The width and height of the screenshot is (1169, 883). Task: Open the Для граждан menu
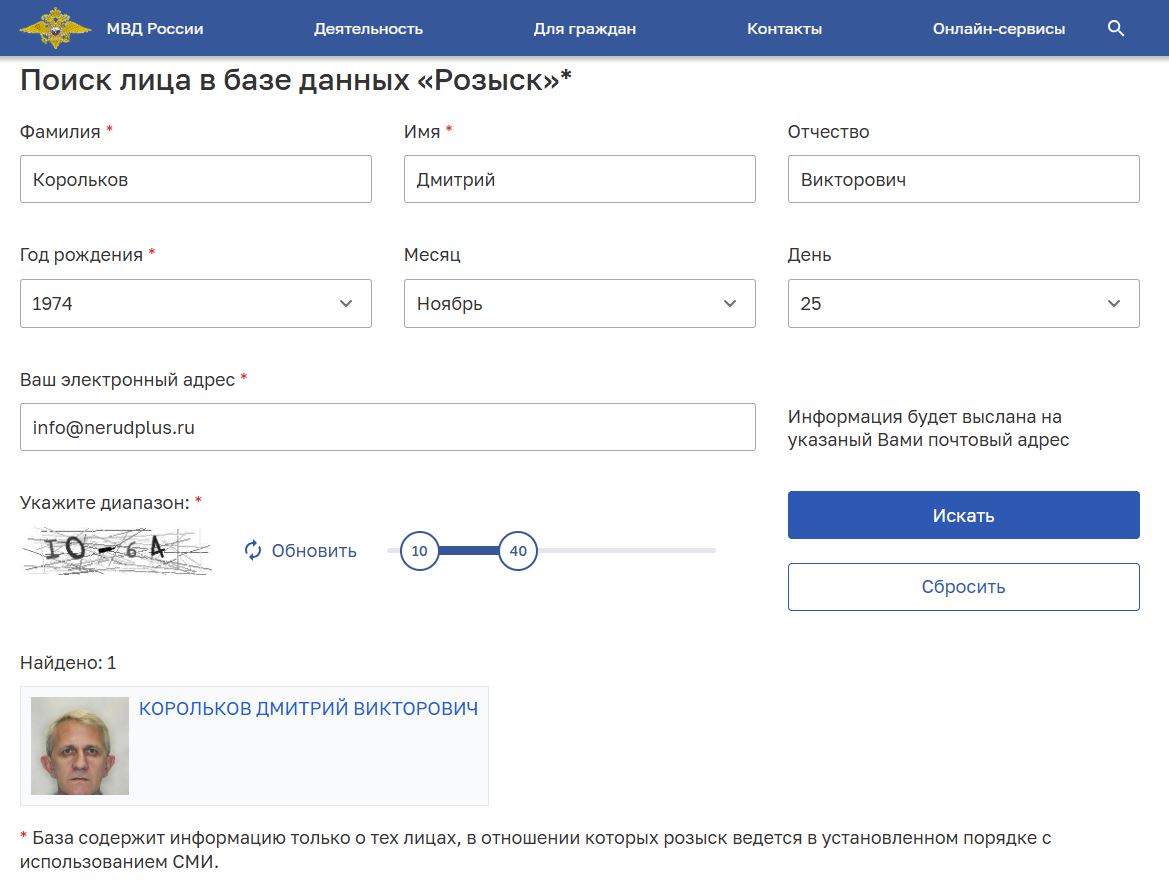click(x=584, y=28)
